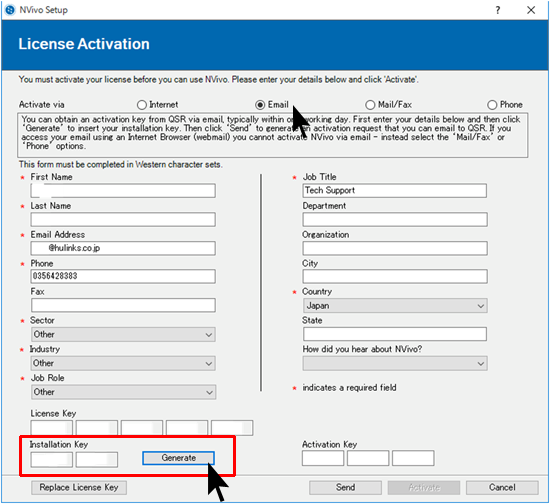Viewport: 550px width, 504px height.
Task: Click the Cancel button
Action: (502, 488)
